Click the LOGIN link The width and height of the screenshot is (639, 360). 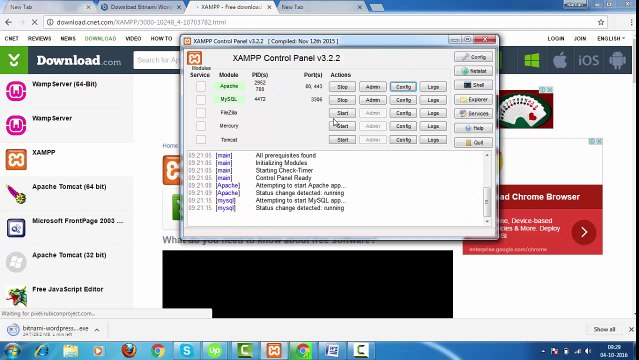pos(556,38)
